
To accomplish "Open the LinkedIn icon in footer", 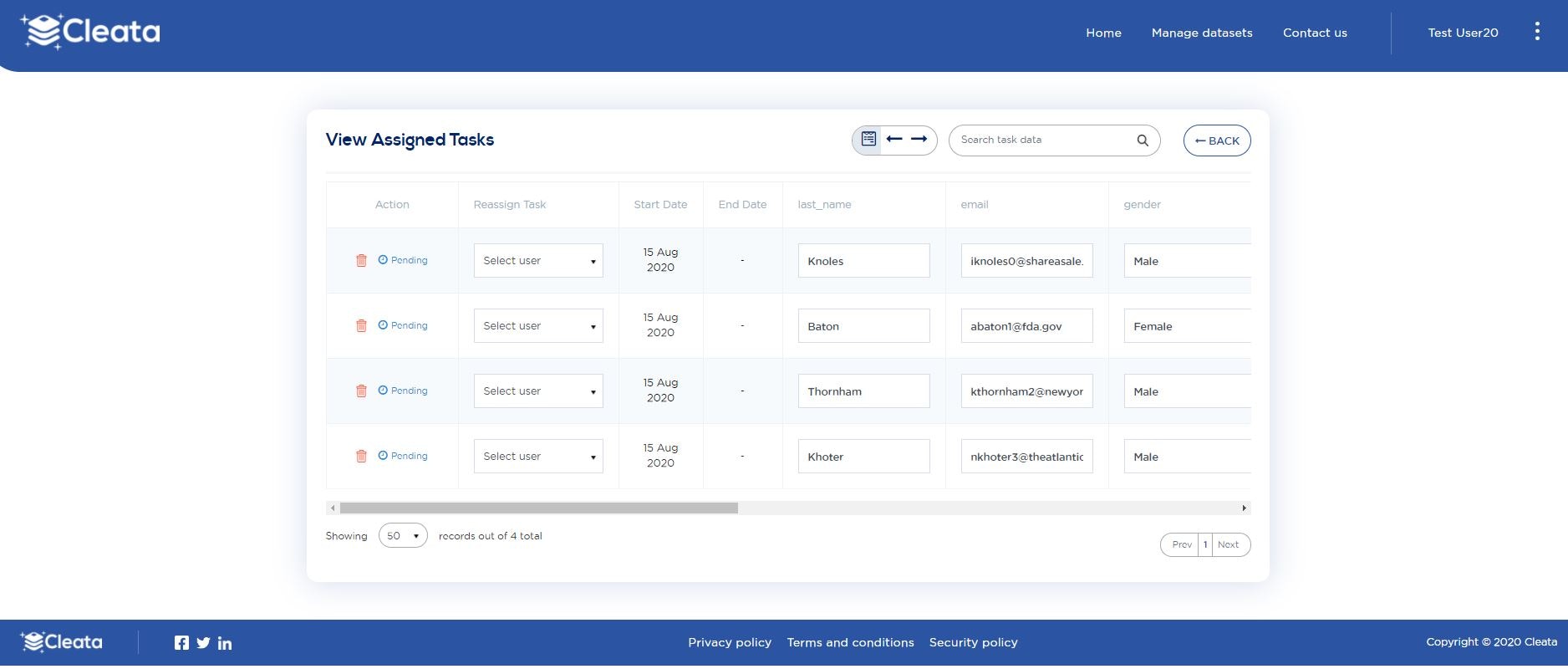I will (x=225, y=643).
